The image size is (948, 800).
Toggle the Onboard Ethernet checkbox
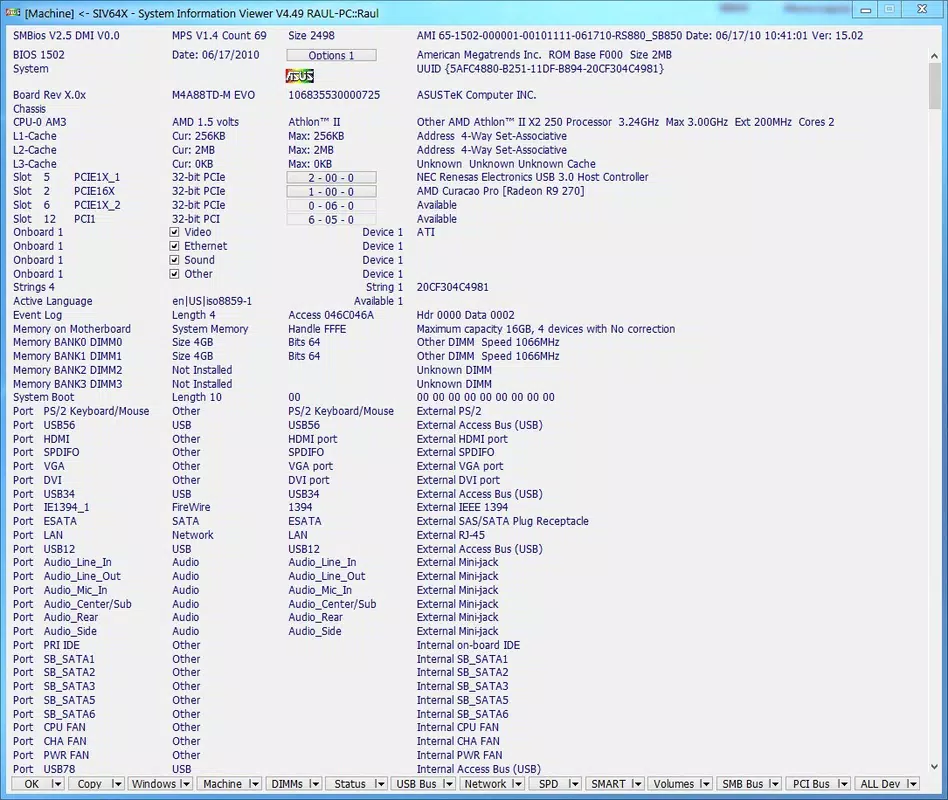(x=174, y=246)
